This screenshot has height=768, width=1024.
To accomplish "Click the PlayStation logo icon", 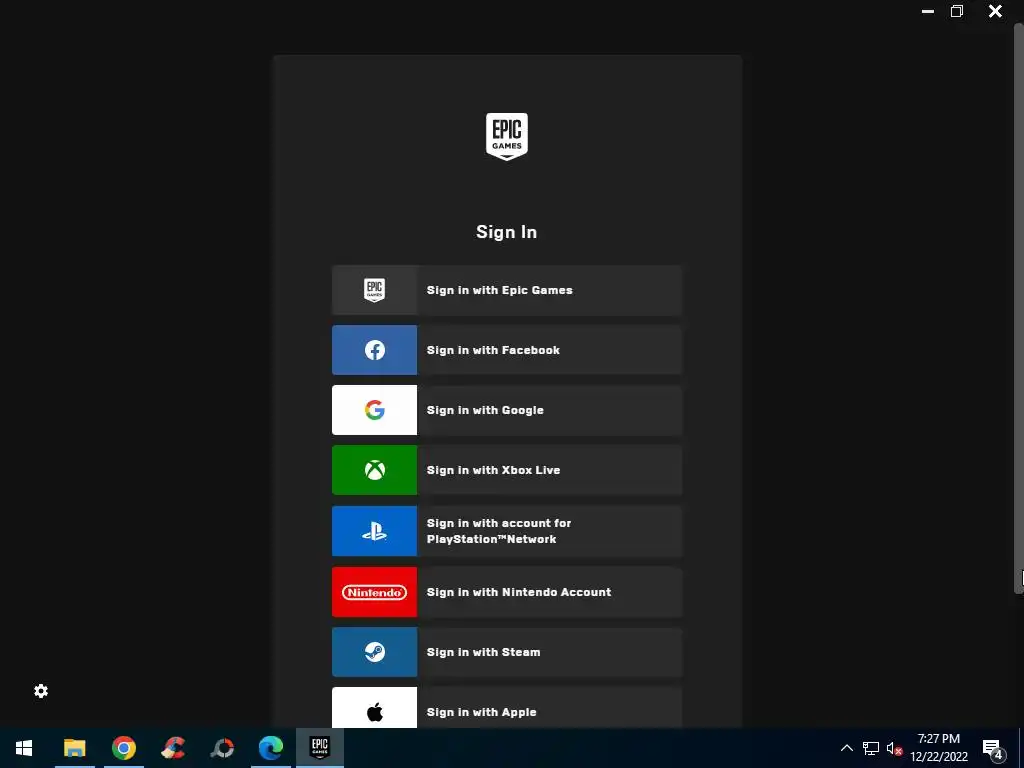I will pyautogui.click(x=374, y=531).
